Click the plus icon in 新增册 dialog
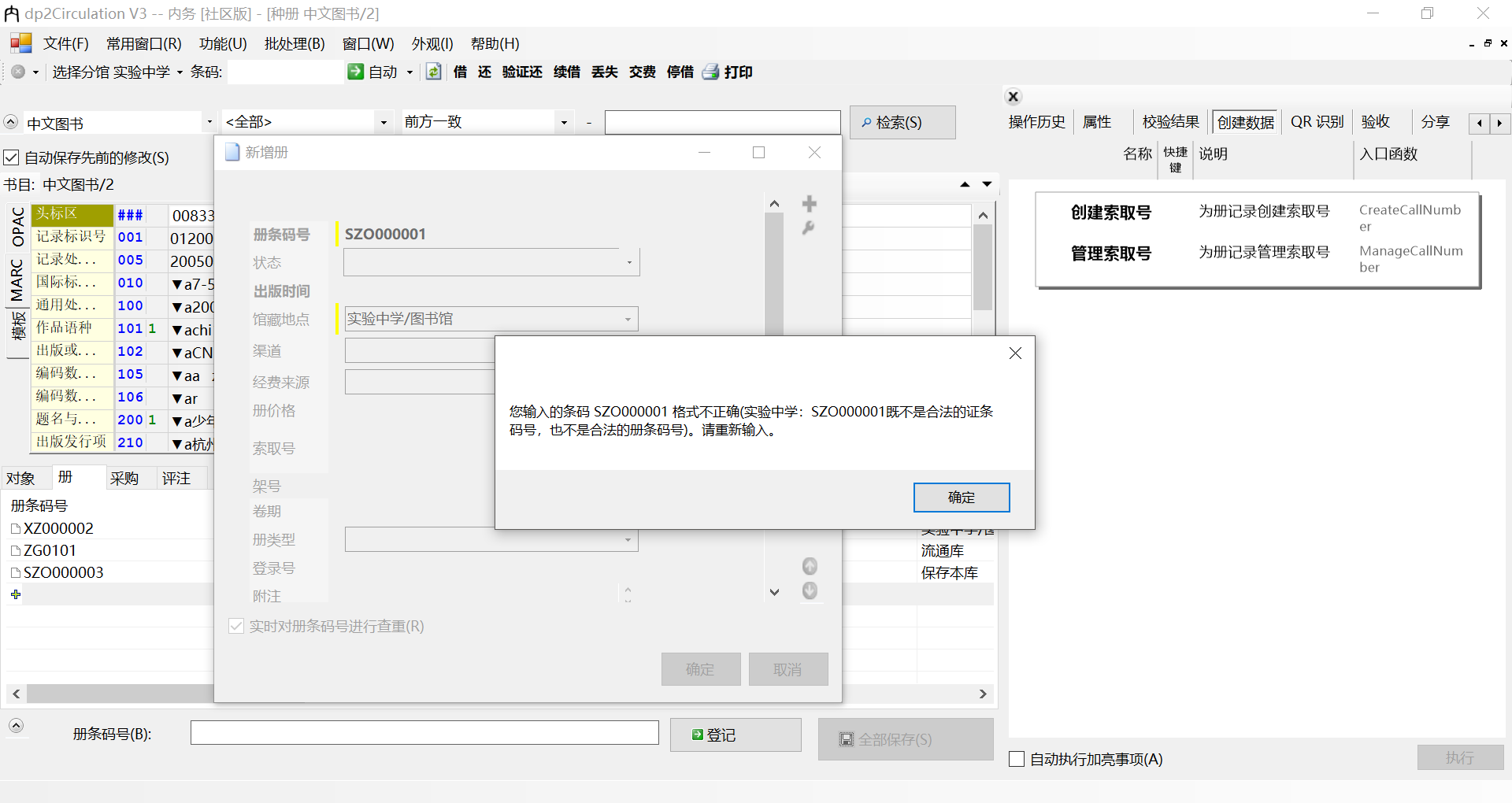 (809, 203)
